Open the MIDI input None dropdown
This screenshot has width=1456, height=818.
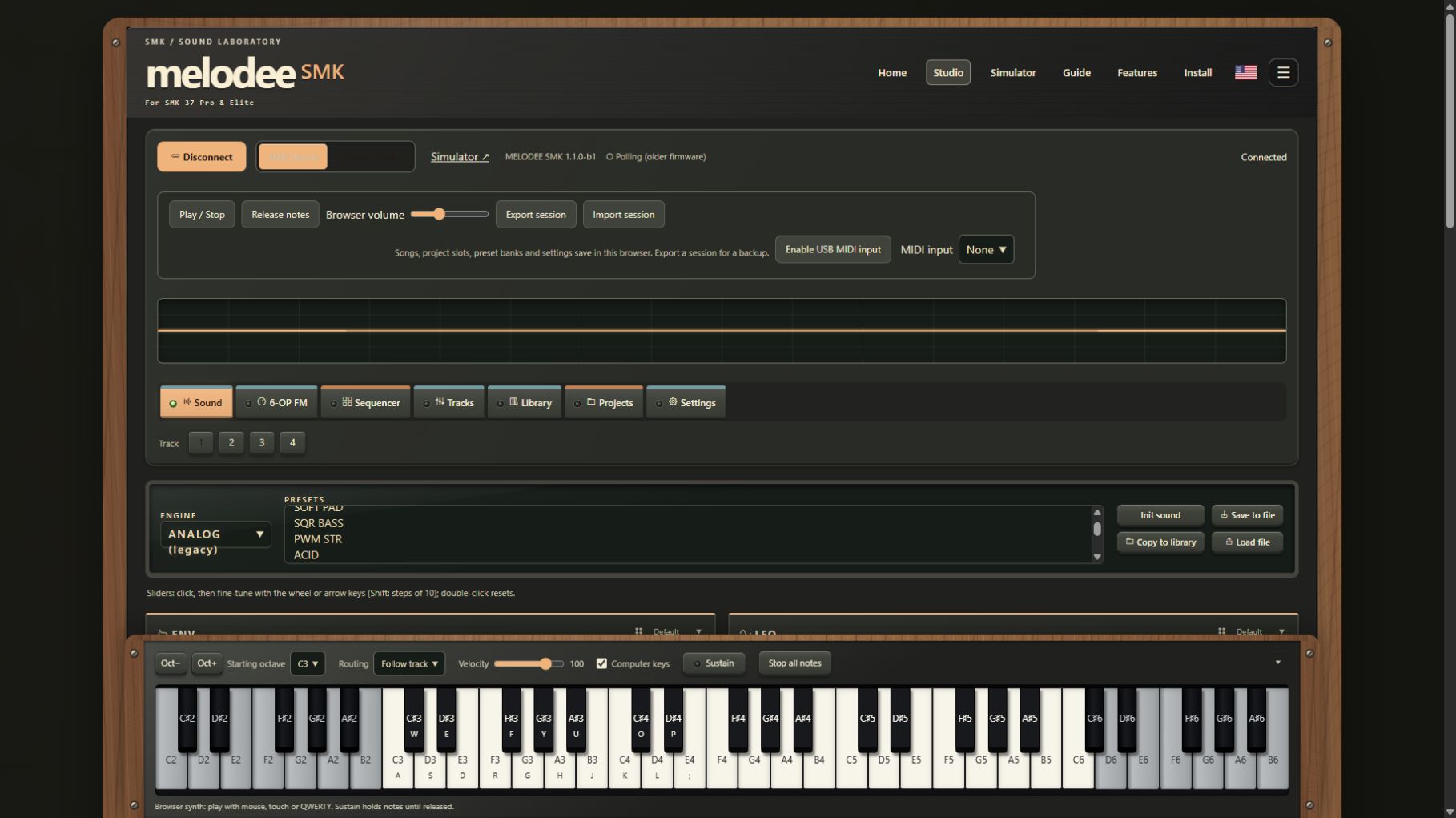pyautogui.click(x=986, y=249)
